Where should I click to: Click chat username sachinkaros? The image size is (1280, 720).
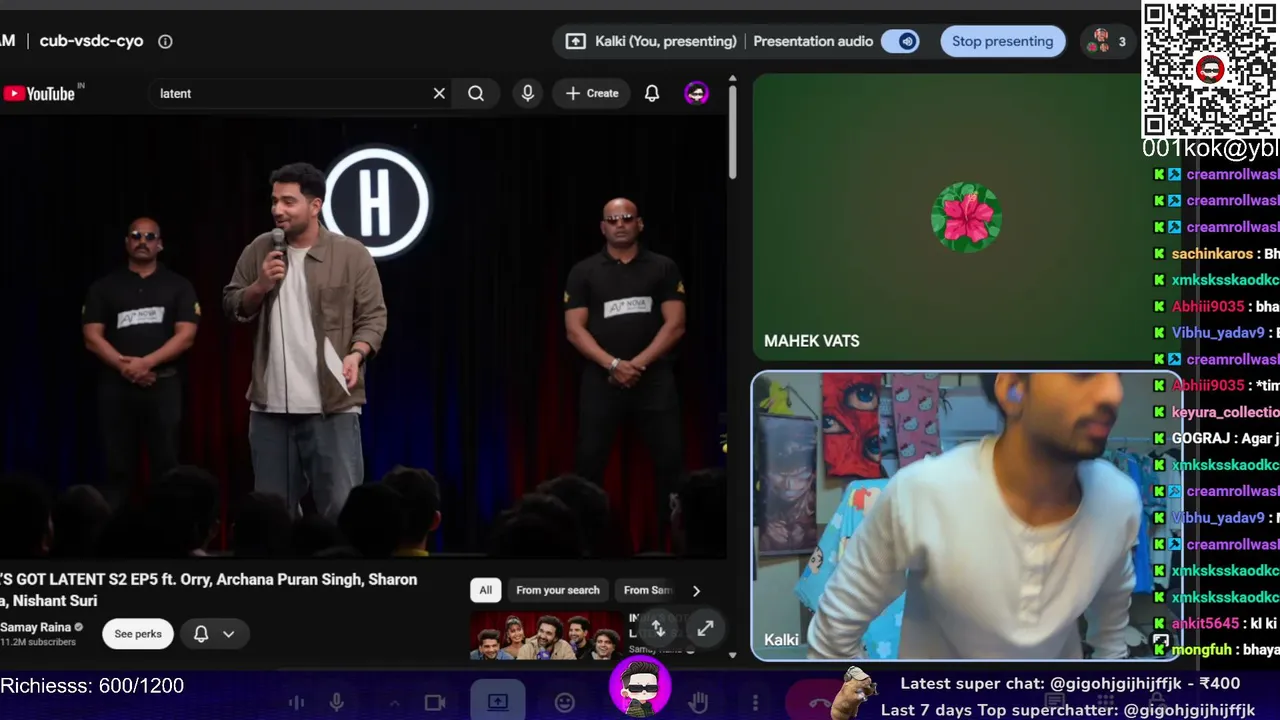[x=1213, y=254]
